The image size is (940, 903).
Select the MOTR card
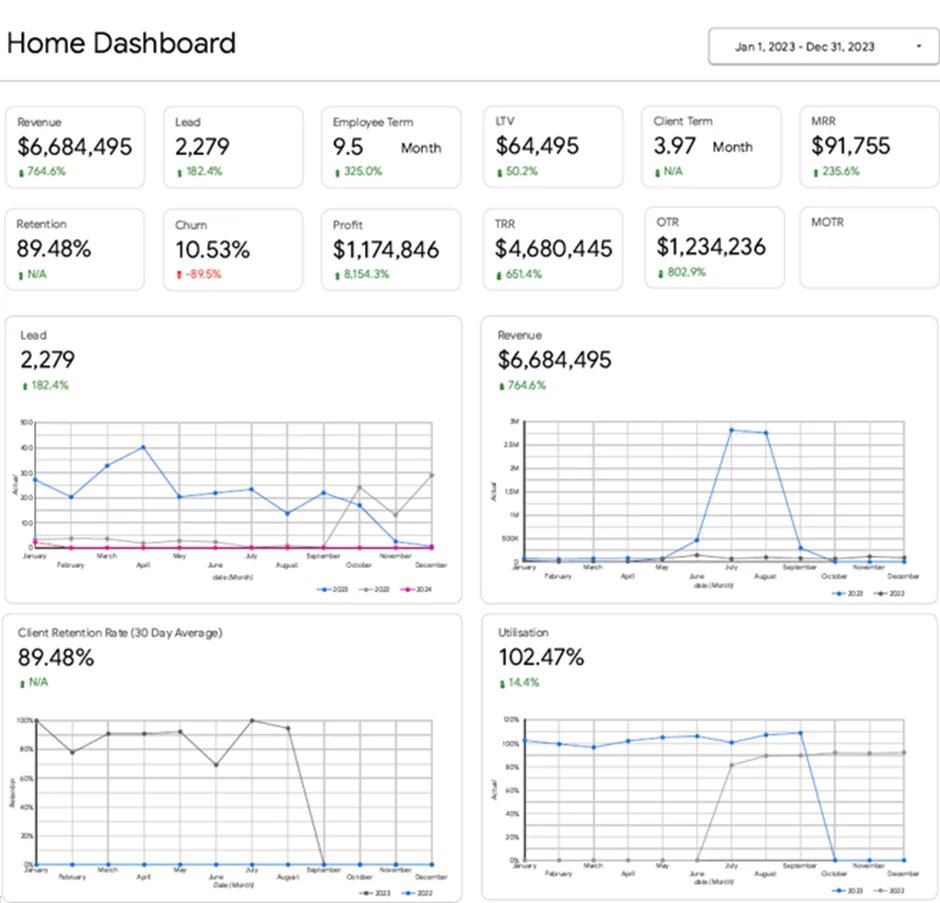pyautogui.click(x=868, y=248)
